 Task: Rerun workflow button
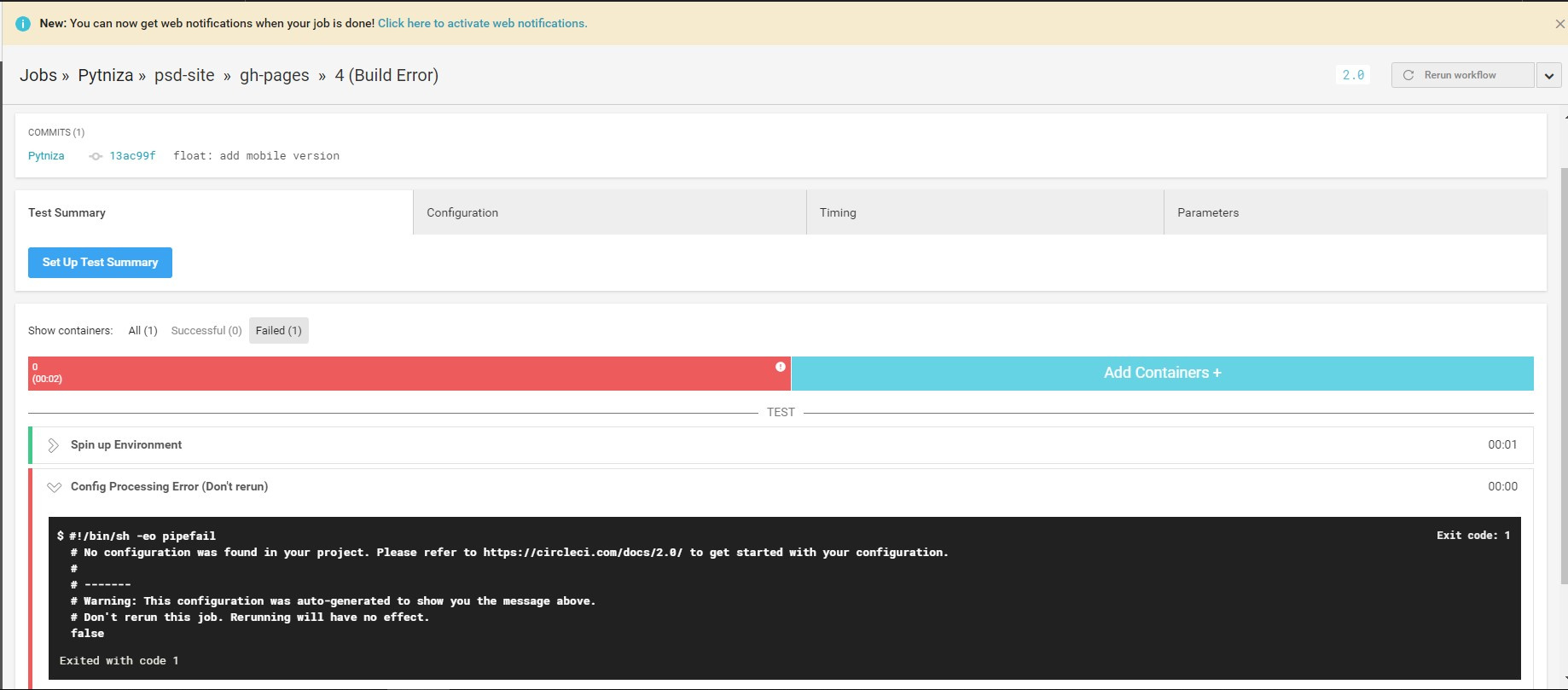pyautogui.click(x=1462, y=75)
